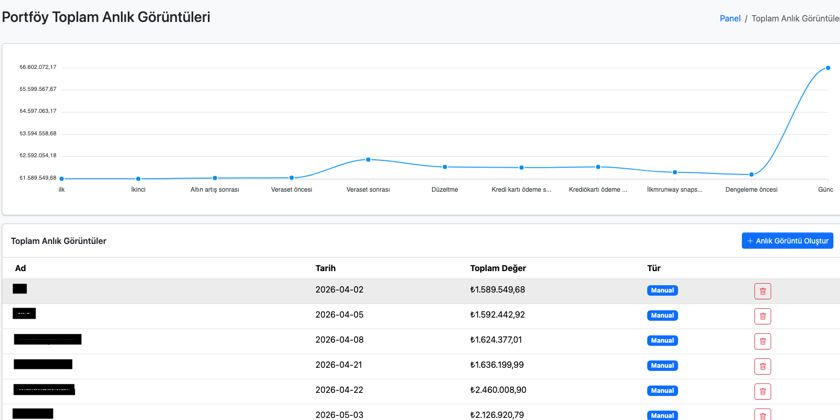Select the chart point for Veraset sonrası

368,159
